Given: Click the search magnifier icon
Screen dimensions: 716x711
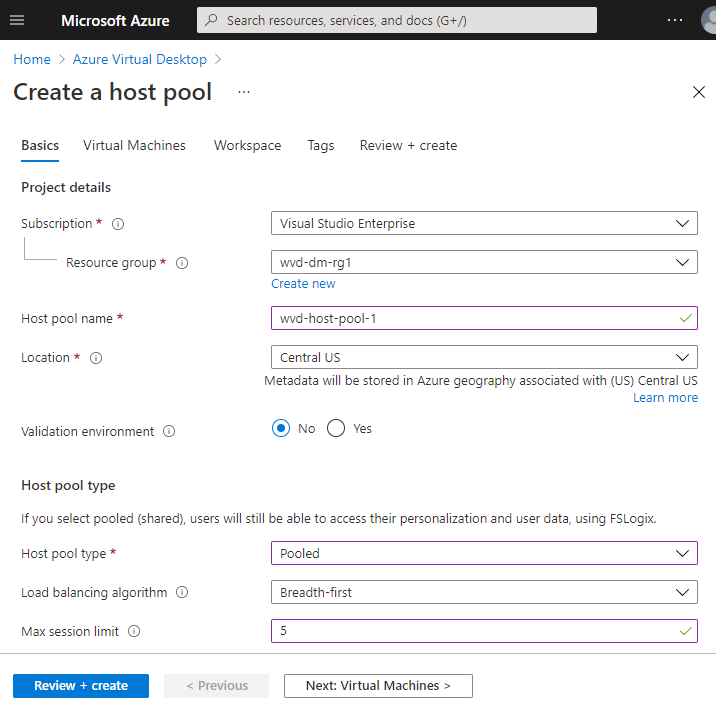Looking at the screenshot, I should tap(211, 20).
